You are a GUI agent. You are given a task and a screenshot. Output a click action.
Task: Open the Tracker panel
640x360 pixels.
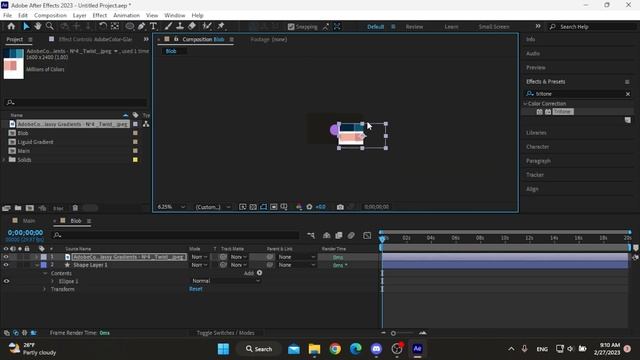pyautogui.click(x=535, y=175)
